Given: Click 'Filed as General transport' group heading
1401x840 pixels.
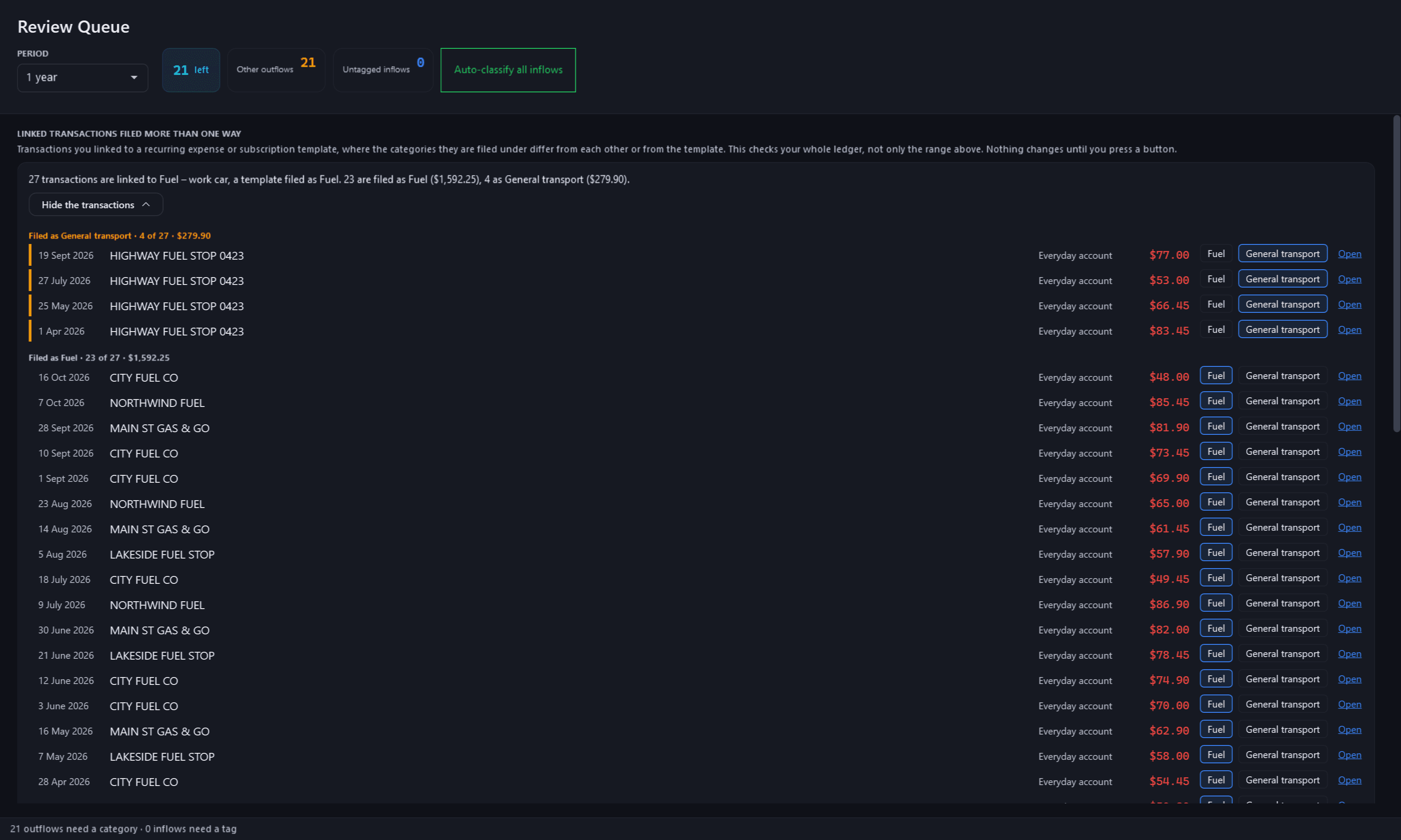Looking at the screenshot, I should pos(119,236).
